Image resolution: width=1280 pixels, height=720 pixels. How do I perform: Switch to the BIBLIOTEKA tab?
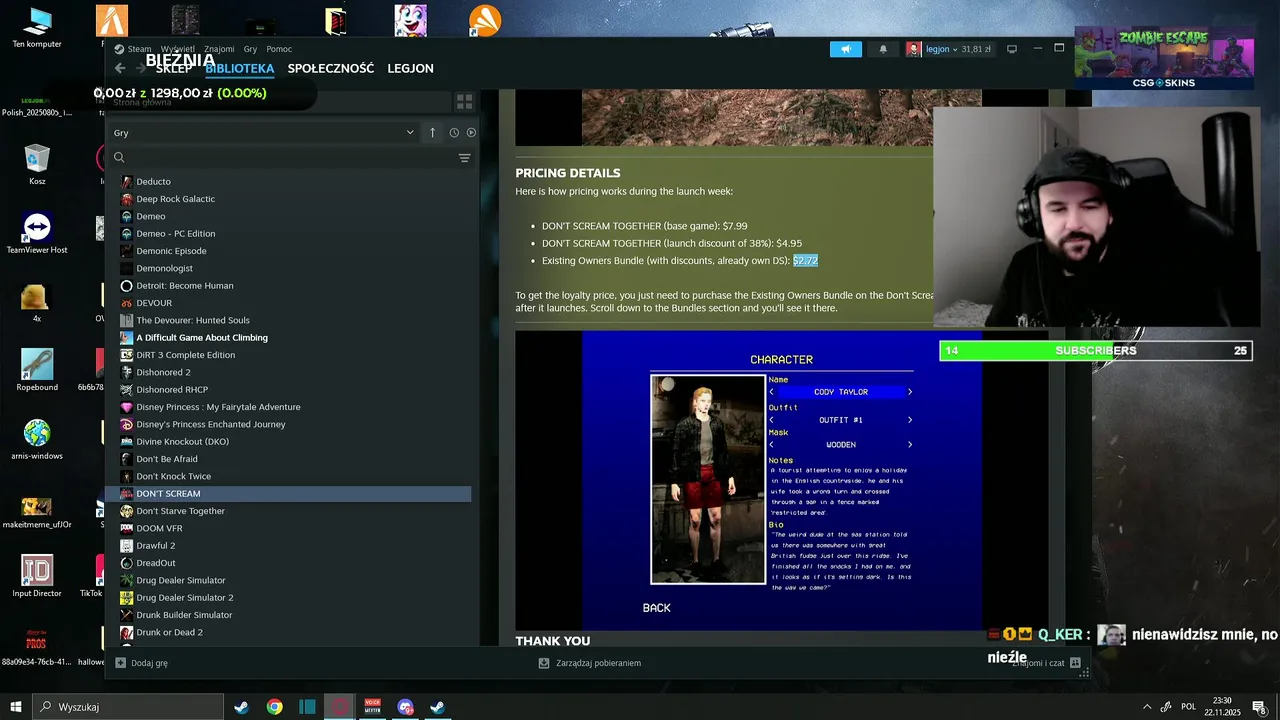(240, 69)
